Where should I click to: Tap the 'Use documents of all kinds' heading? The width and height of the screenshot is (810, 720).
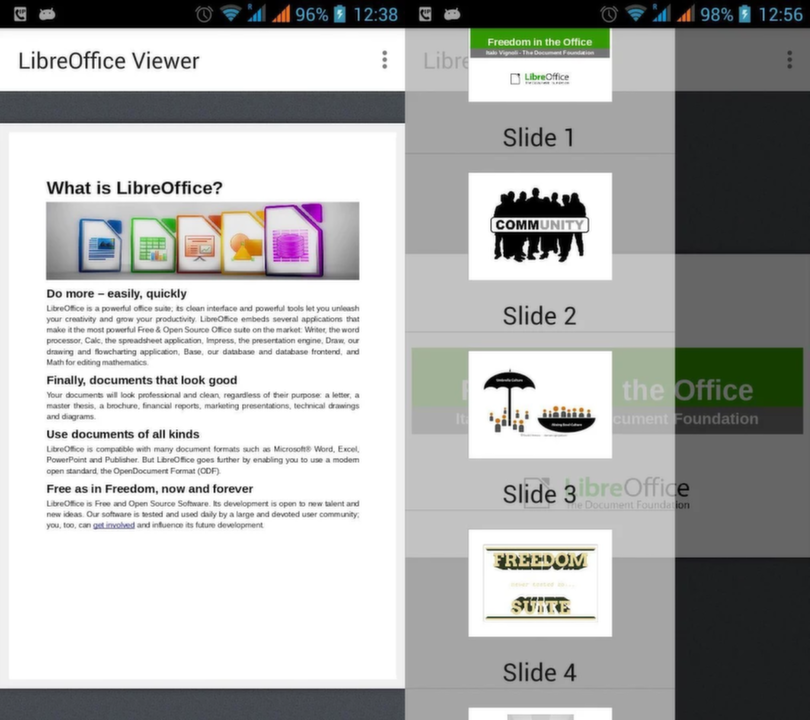123,434
